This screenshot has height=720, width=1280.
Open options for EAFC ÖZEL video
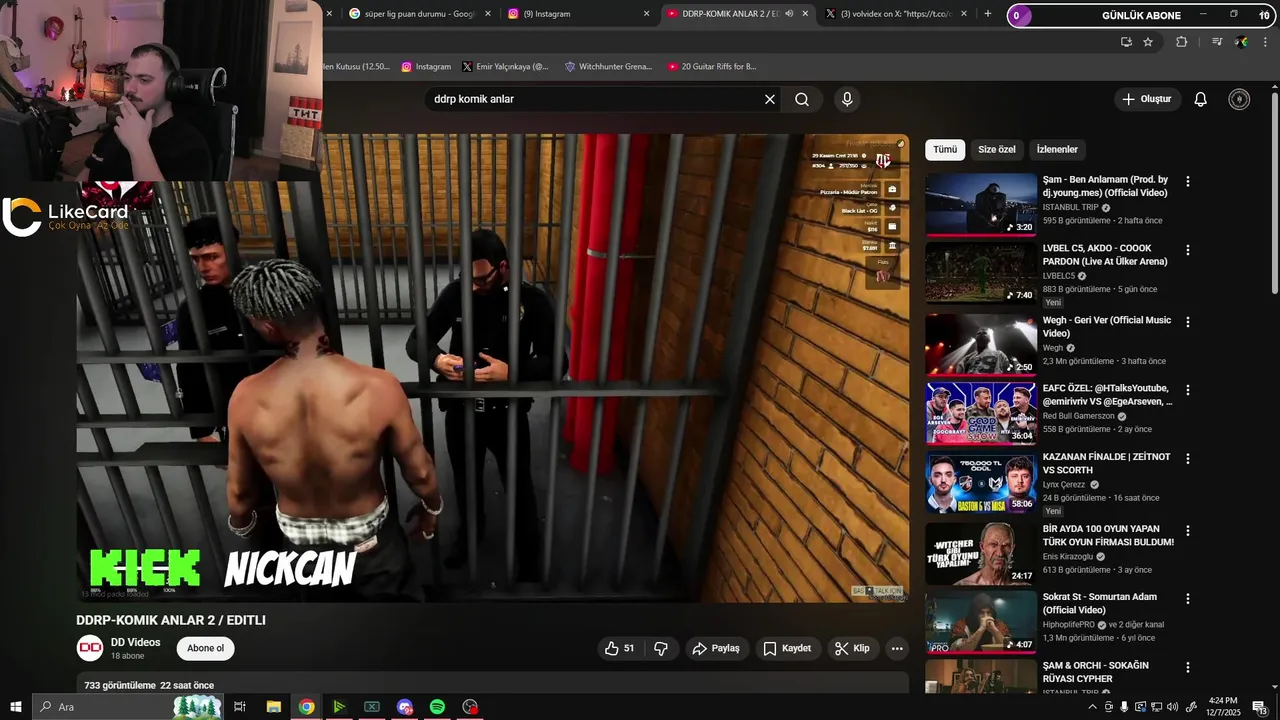tap(1188, 390)
